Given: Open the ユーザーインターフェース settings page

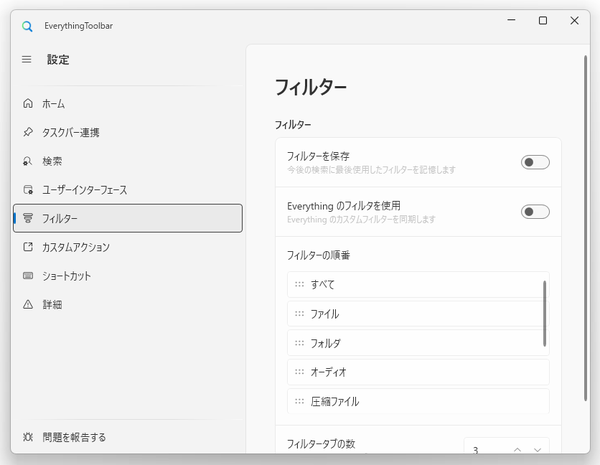Looking at the screenshot, I should point(128,189).
